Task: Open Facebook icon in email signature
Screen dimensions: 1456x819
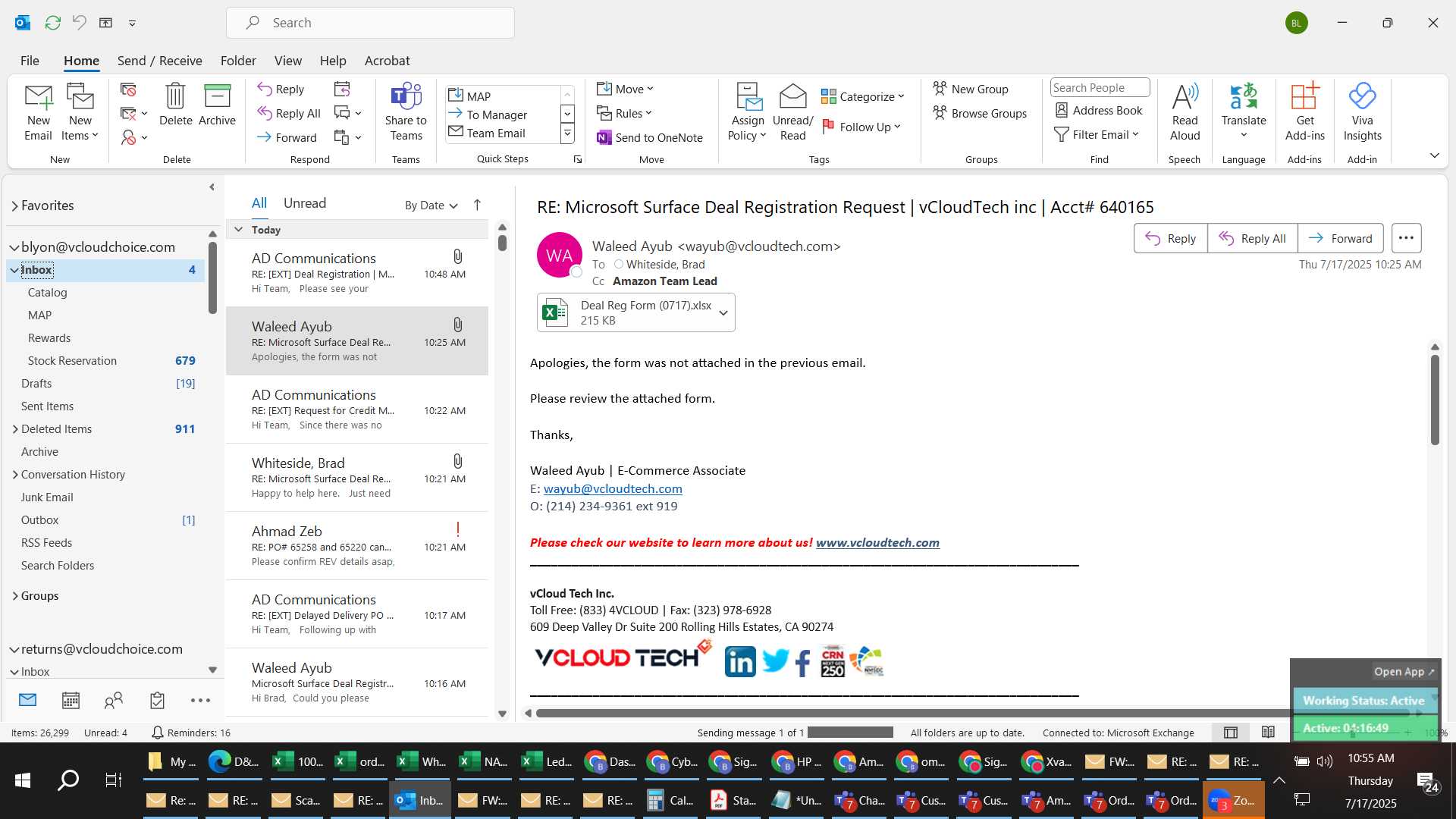Action: [x=803, y=662]
